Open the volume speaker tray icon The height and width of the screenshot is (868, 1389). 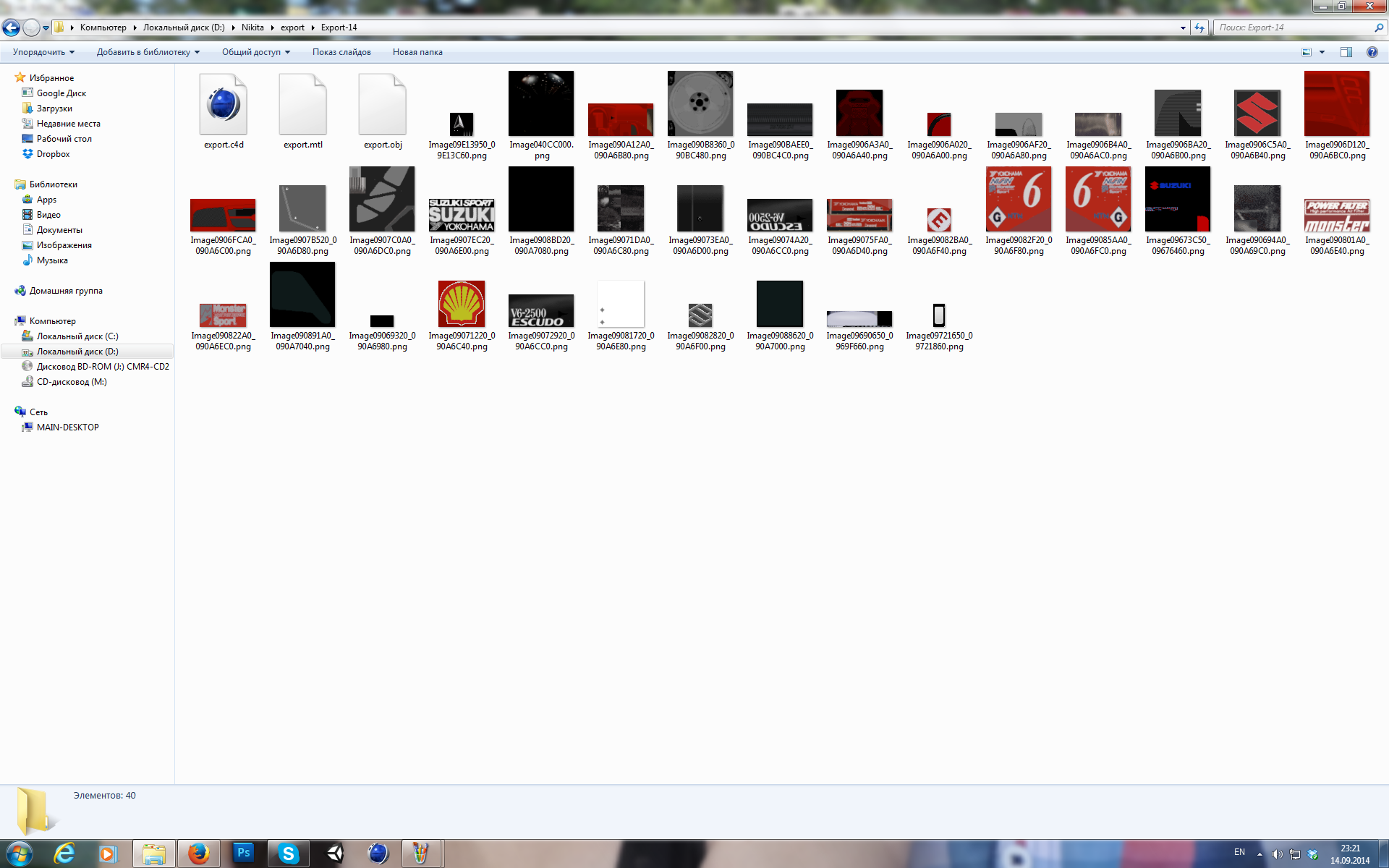coord(1277,854)
